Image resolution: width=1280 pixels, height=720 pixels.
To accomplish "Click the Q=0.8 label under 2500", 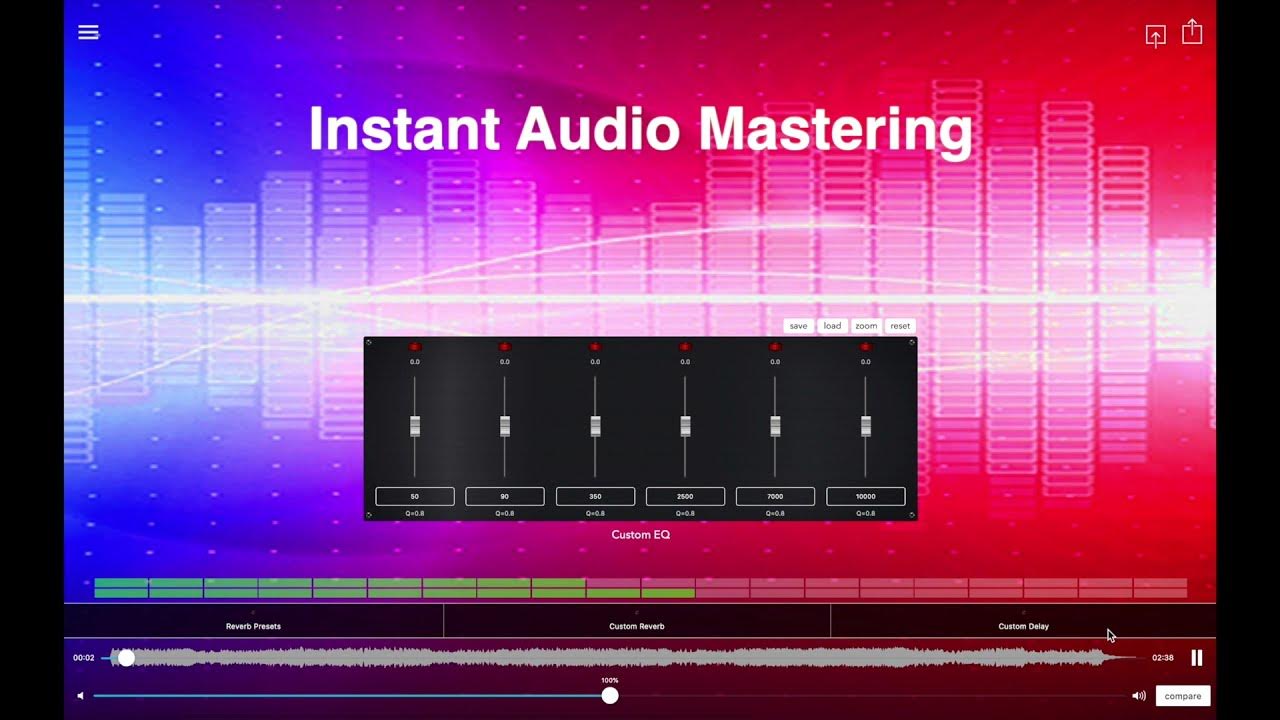I will 685,514.
